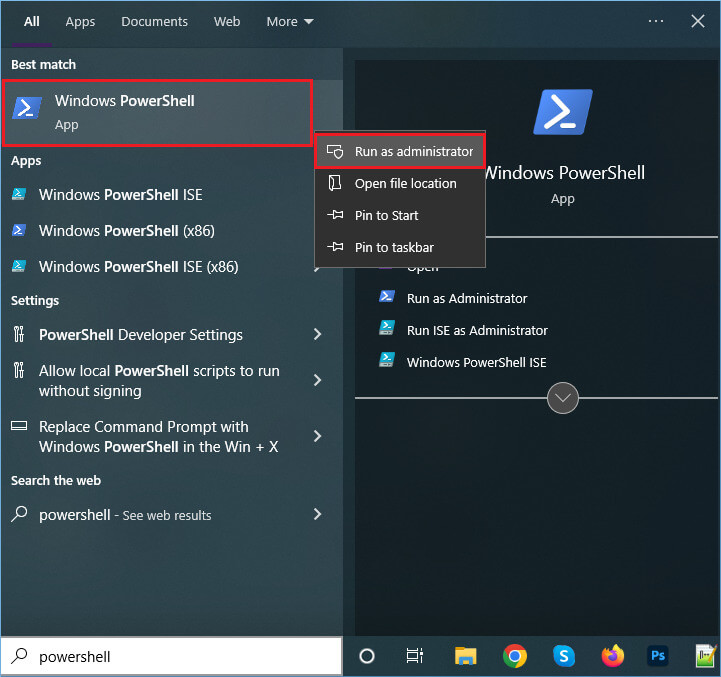This screenshot has height=677, width=721.
Task: Click the Windows PowerShell ISE icon in Apps list
Action: point(19,194)
